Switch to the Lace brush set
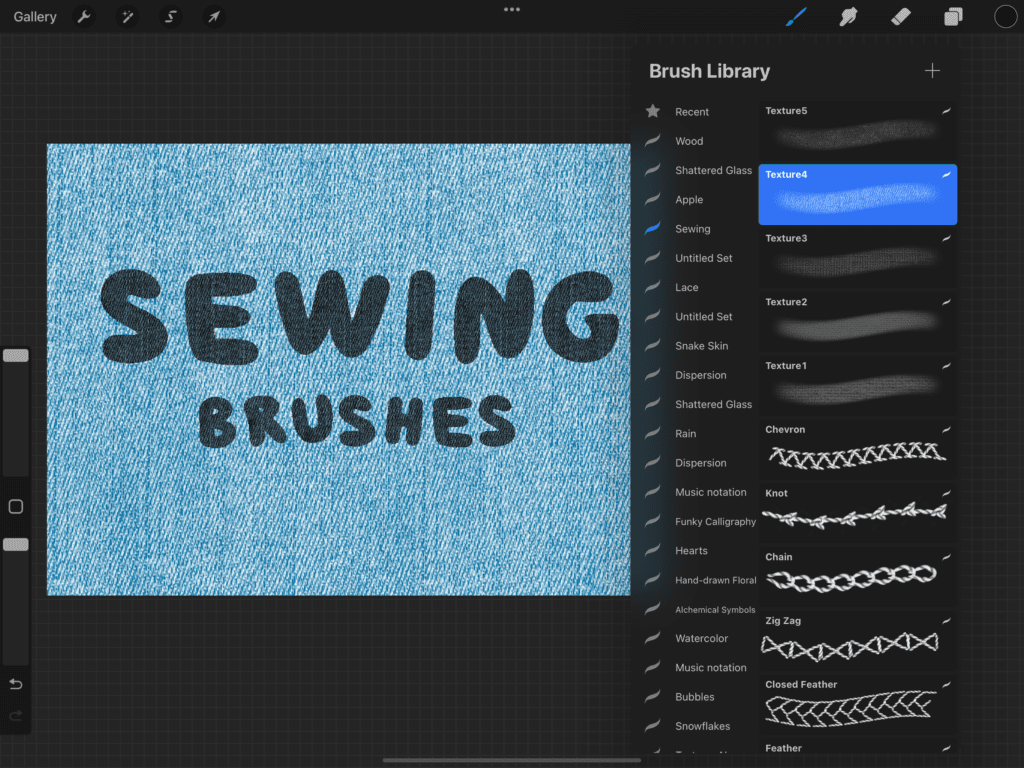1024x768 pixels. click(686, 287)
